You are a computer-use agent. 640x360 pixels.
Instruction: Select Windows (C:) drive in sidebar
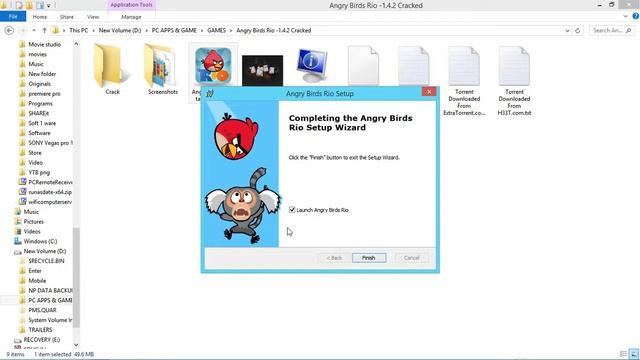tap(40, 241)
